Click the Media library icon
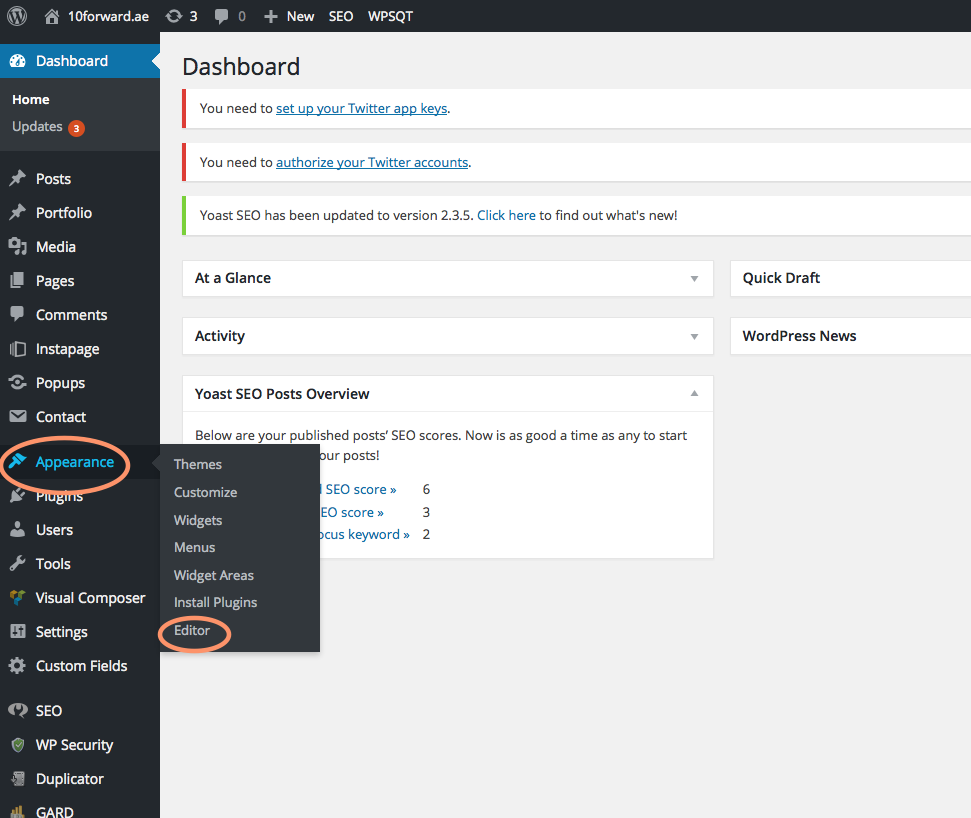Viewport: 971px width, 818px height. [17, 246]
